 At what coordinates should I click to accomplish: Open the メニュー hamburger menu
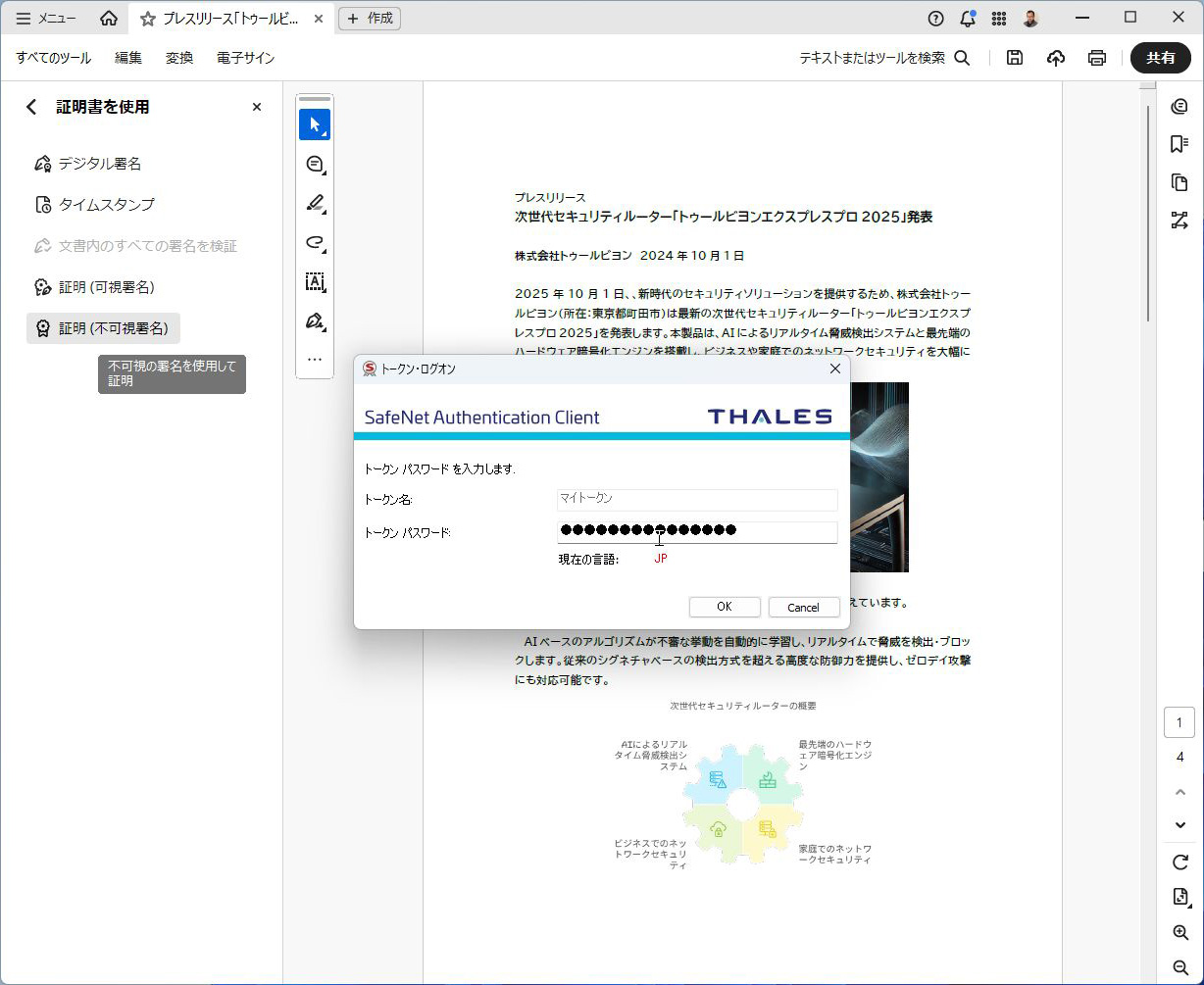(x=46, y=19)
